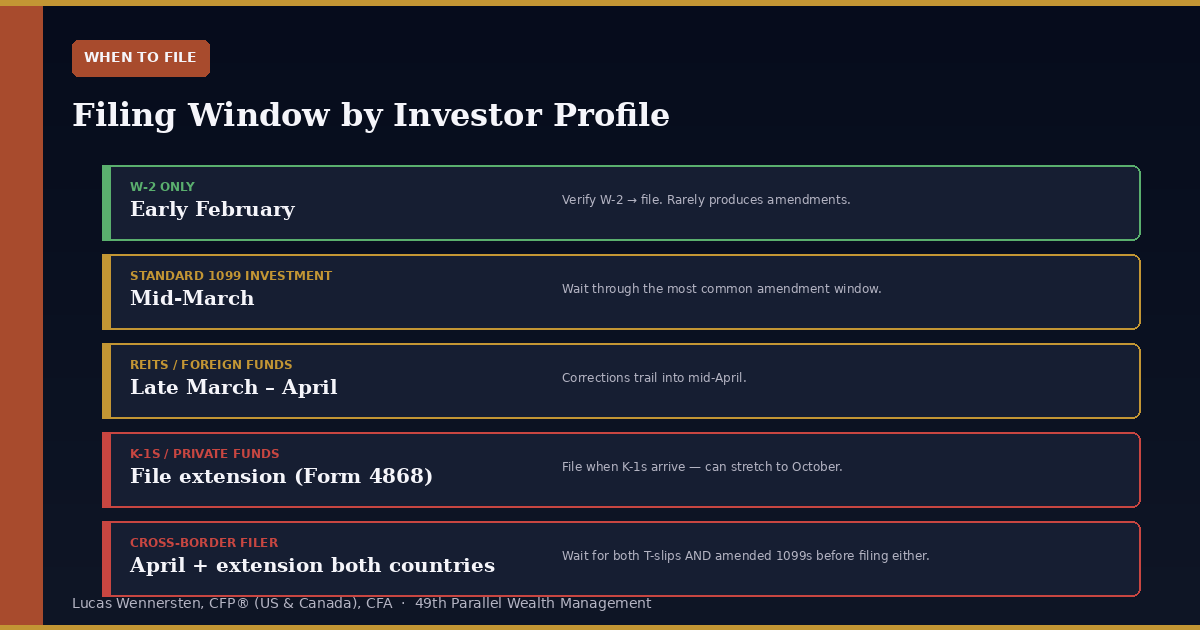The width and height of the screenshot is (1200, 630).
Task: Click April + extension both countries heading
Action: click(x=312, y=566)
